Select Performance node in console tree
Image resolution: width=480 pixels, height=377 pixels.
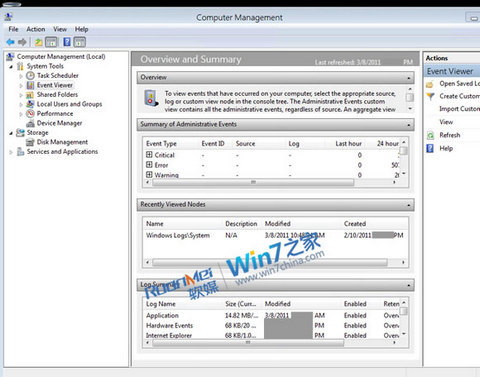tap(55, 114)
